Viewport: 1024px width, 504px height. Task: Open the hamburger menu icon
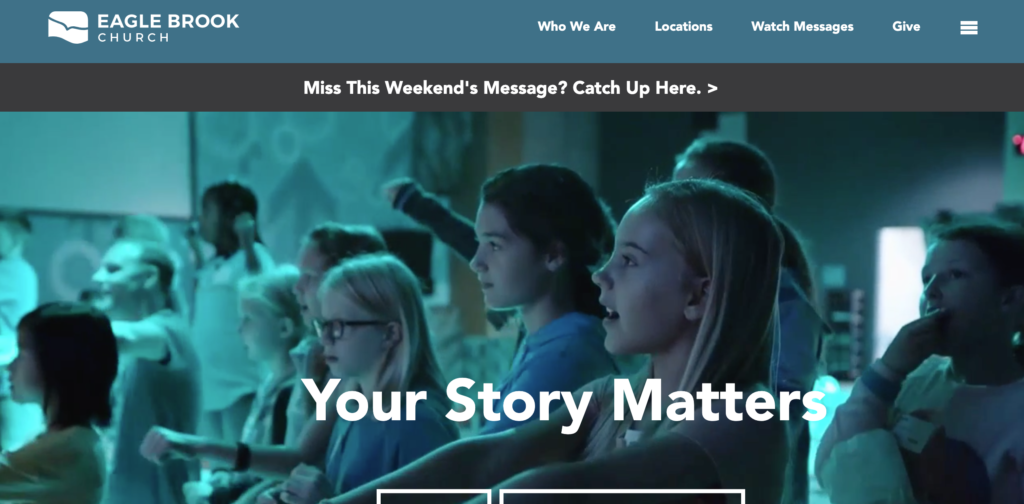(x=968, y=27)
